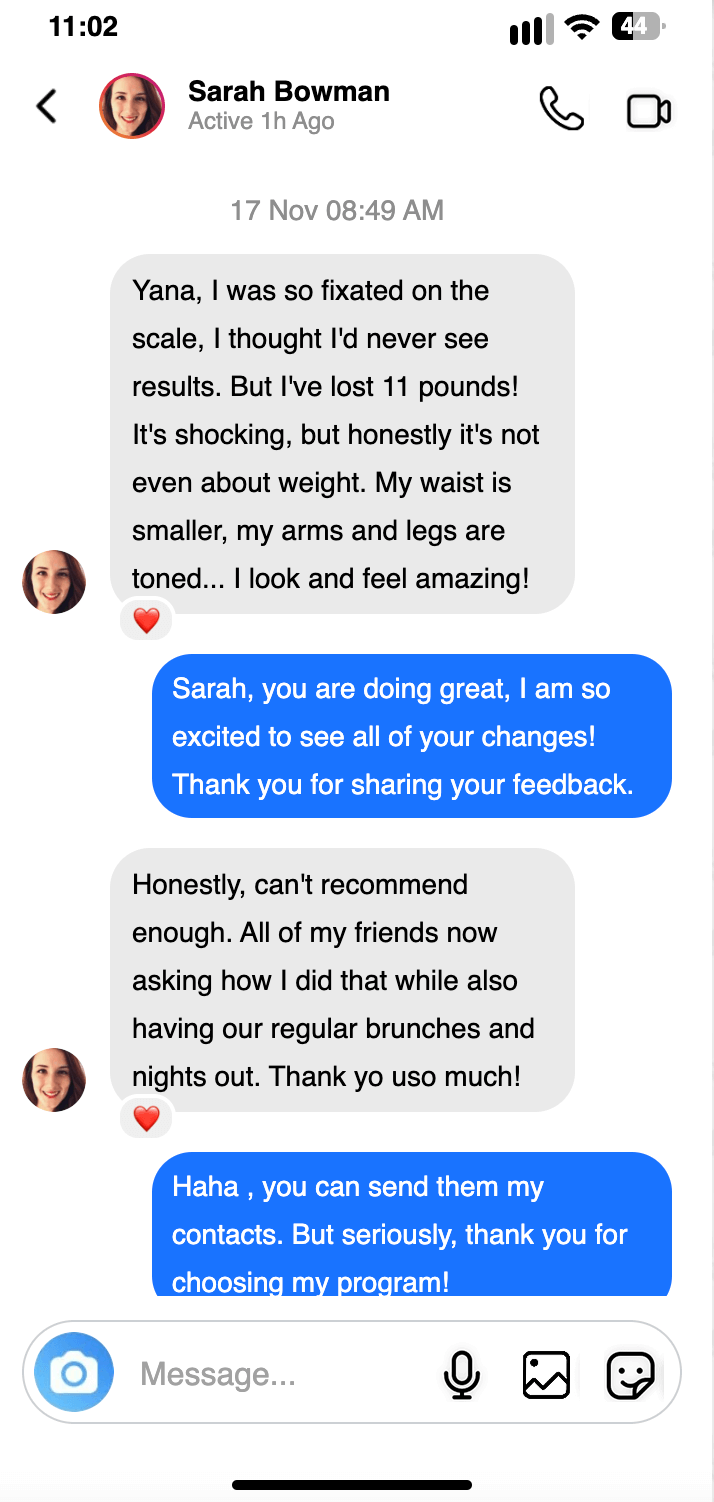Select the timestamp '17 Nov 08:49 AM'
The width and height of the screenshot is (714, 1502).
tap(337, 210)
